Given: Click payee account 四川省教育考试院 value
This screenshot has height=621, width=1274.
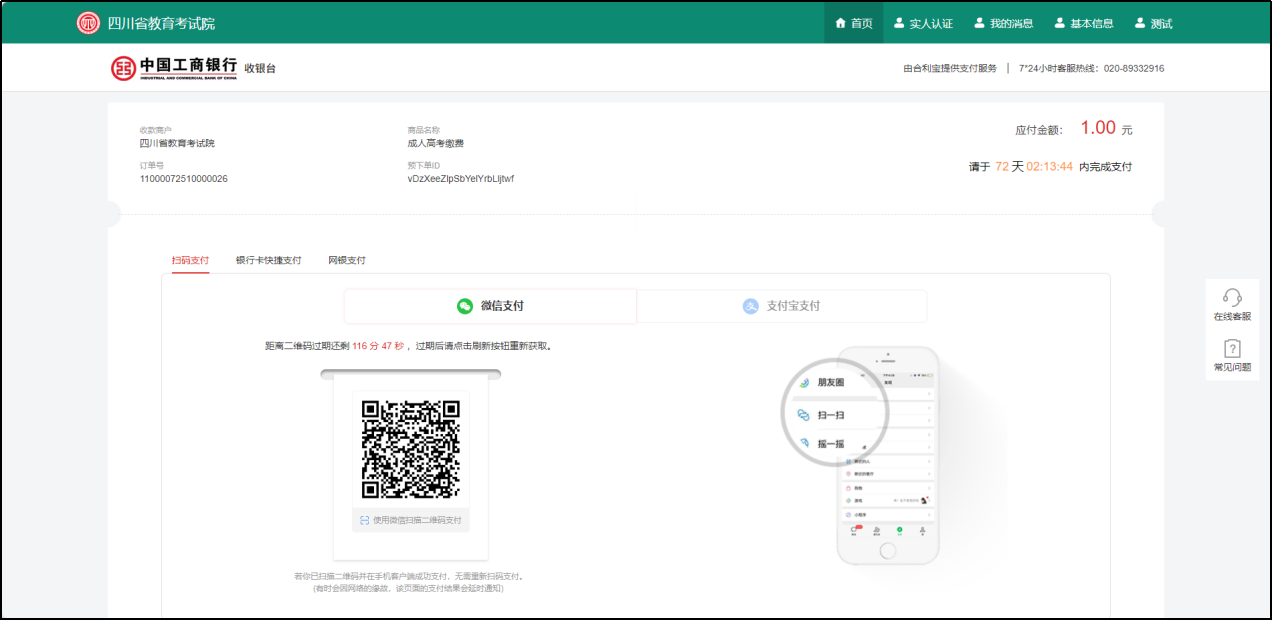Looking at the screenshot, I should click(x=177, y=143).
